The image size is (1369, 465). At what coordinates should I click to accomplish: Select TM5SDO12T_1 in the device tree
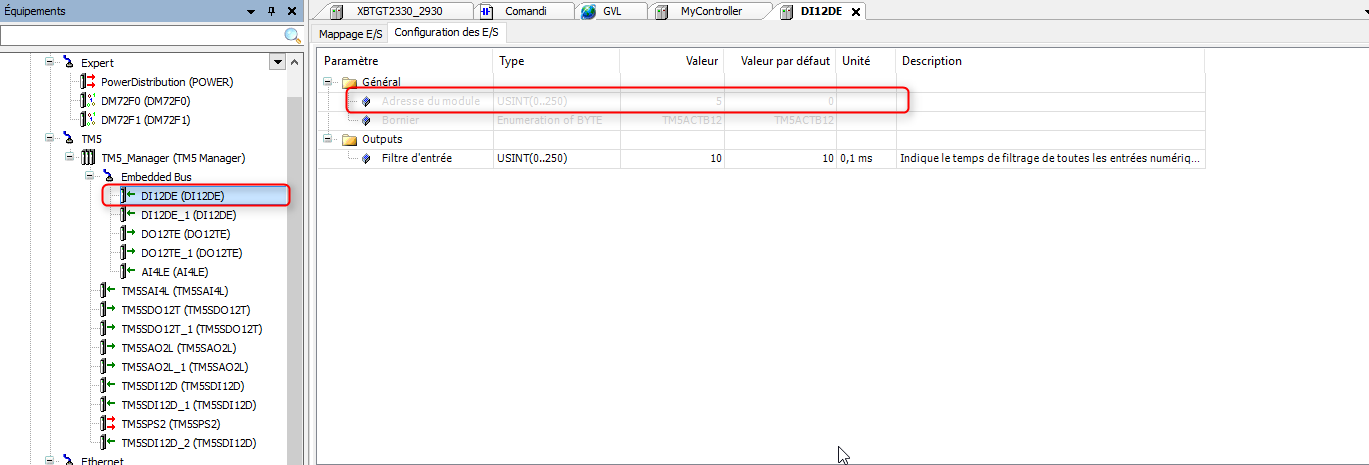191,328
